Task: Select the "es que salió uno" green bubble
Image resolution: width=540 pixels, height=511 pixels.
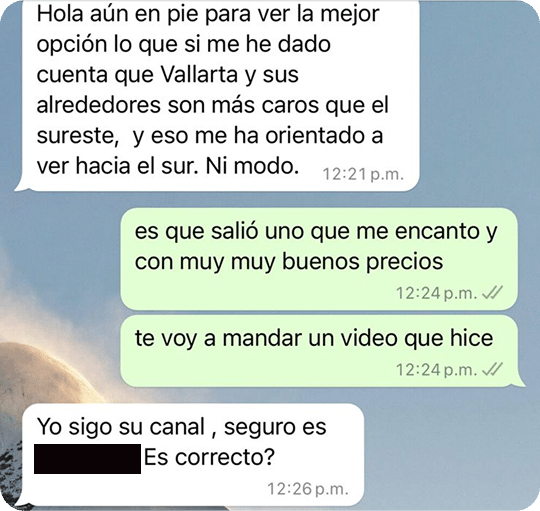Action: click(319, 259)
